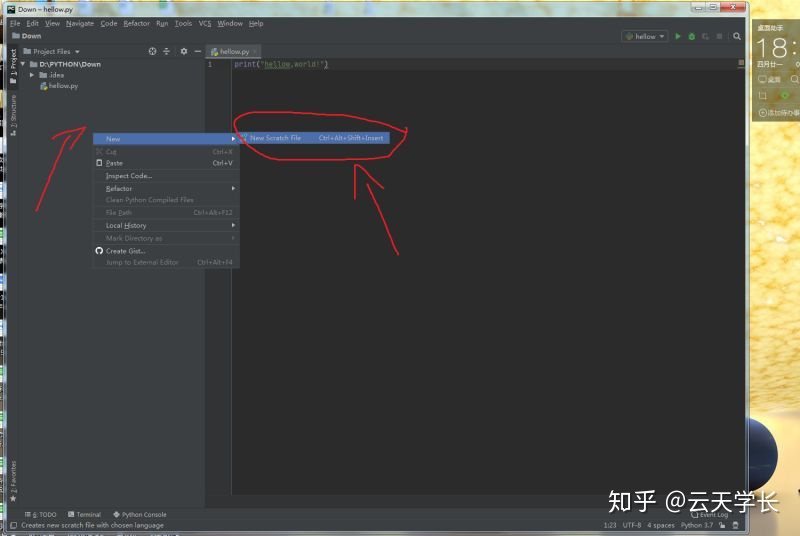Hide Project panel with minus icon
This screenshot has height=536, width=800.
pyautogui.click(x=197, y=51)
